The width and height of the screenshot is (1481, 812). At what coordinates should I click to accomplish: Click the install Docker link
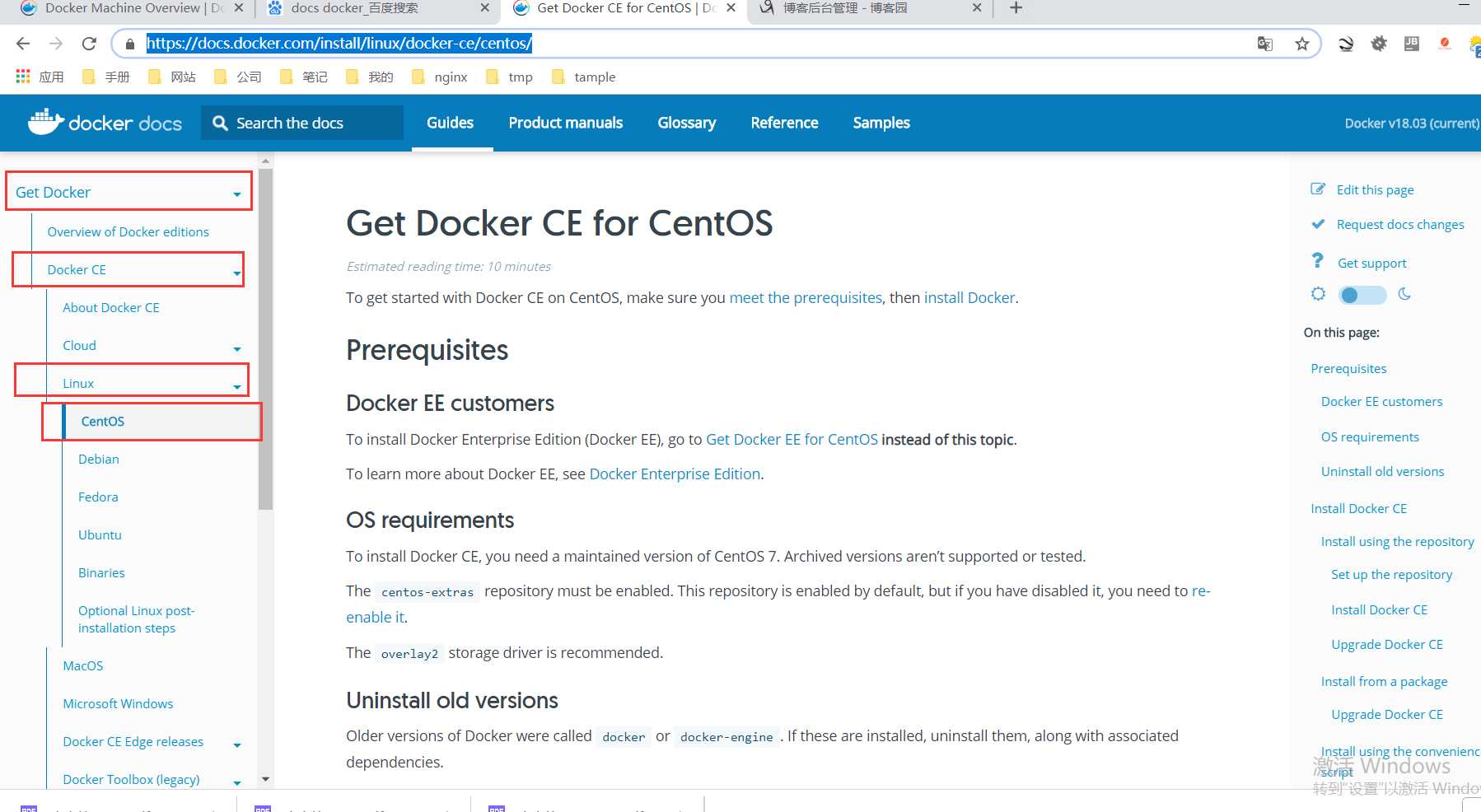point(969,297)
